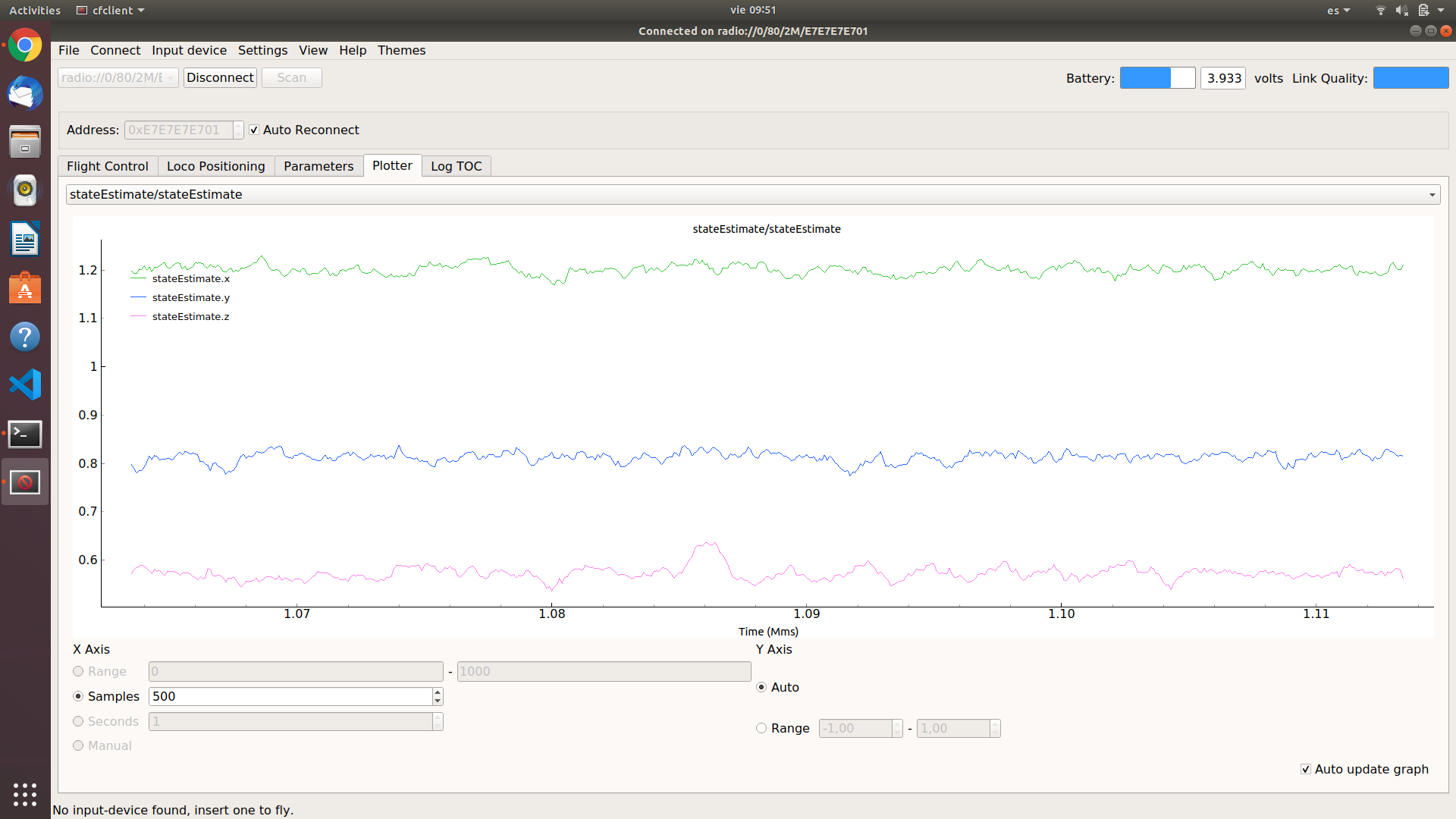Open the Files manager dock icon
The height and width of the screenshot is (819, 1456).
(25, 143)
